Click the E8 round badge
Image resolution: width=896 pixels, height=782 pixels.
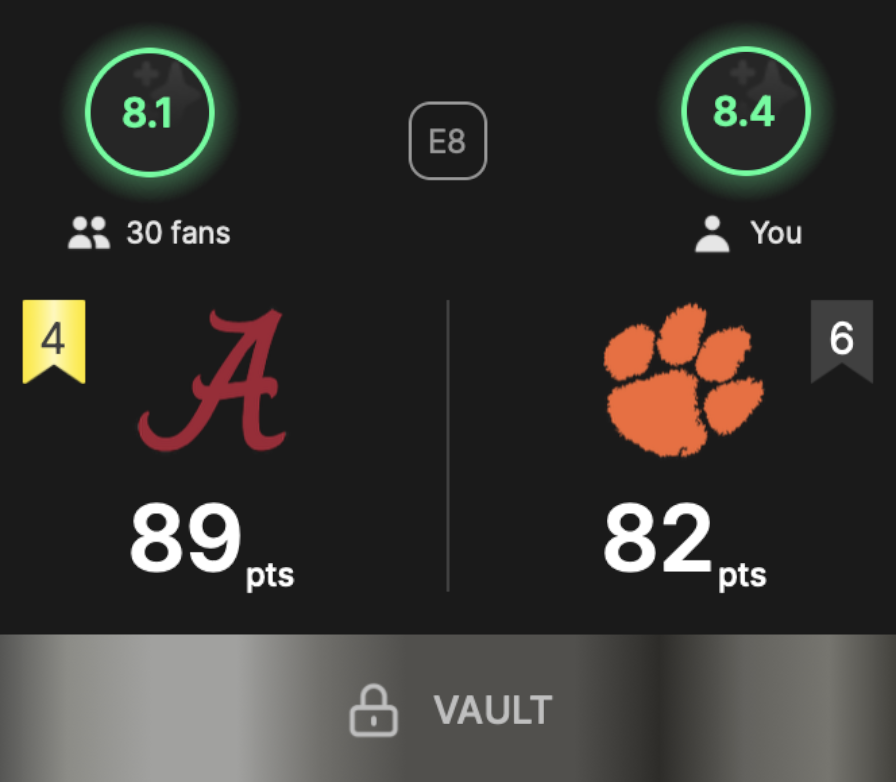click(448, 141)
